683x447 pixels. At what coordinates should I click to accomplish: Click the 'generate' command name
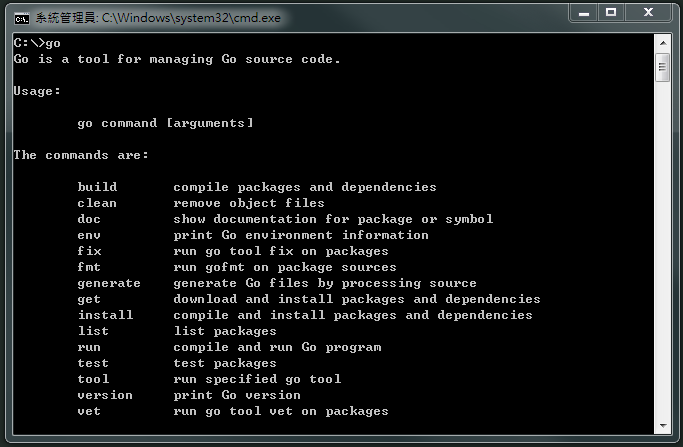(x=109, y=283)
